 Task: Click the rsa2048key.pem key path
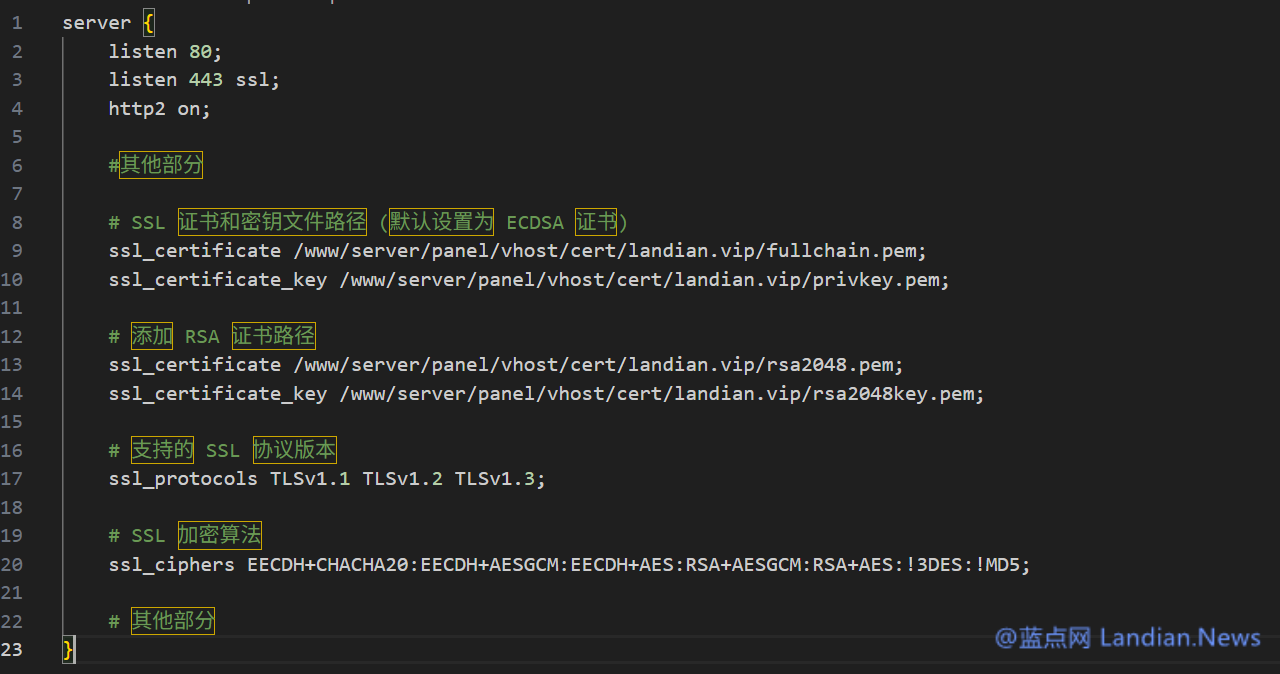point(661,393)
